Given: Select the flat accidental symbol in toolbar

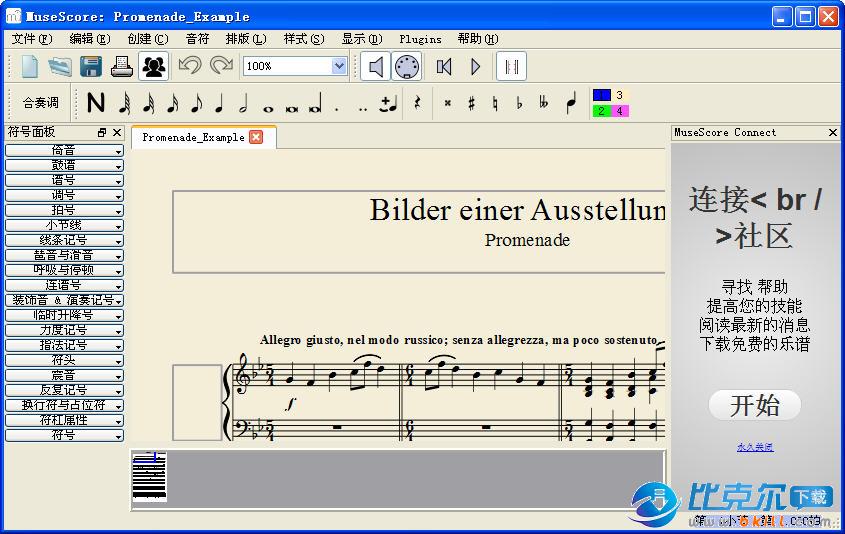Looking at the screenshot, I should [519, 102].
